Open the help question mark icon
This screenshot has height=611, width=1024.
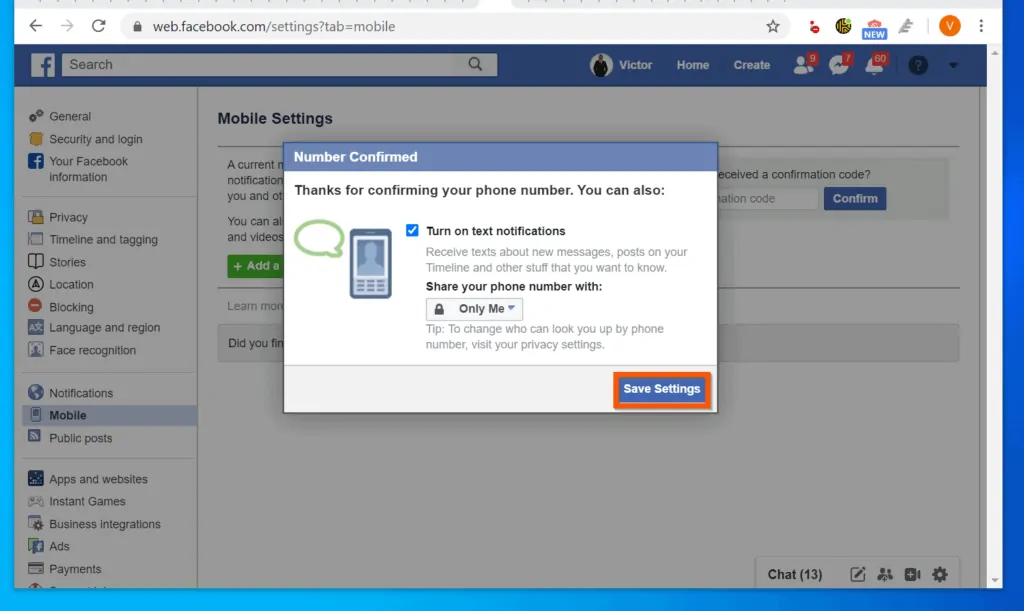[918, 65]
